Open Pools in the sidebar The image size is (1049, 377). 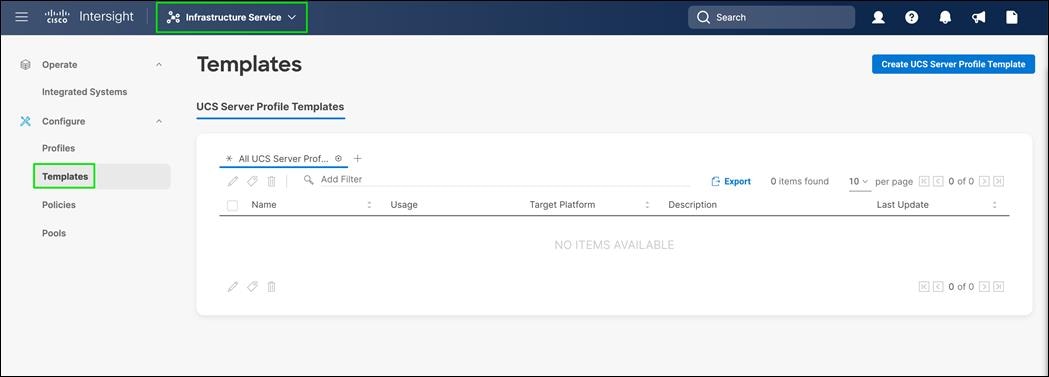(54, 233)
